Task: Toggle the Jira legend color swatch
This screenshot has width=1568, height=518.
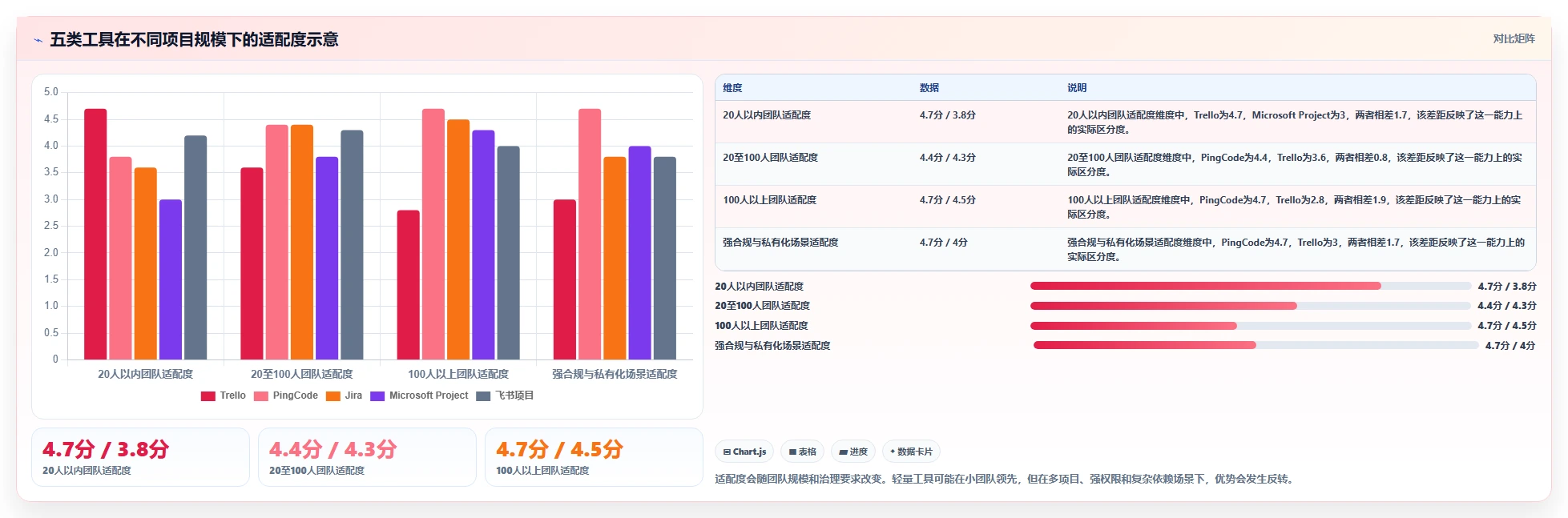Action: 333,396
